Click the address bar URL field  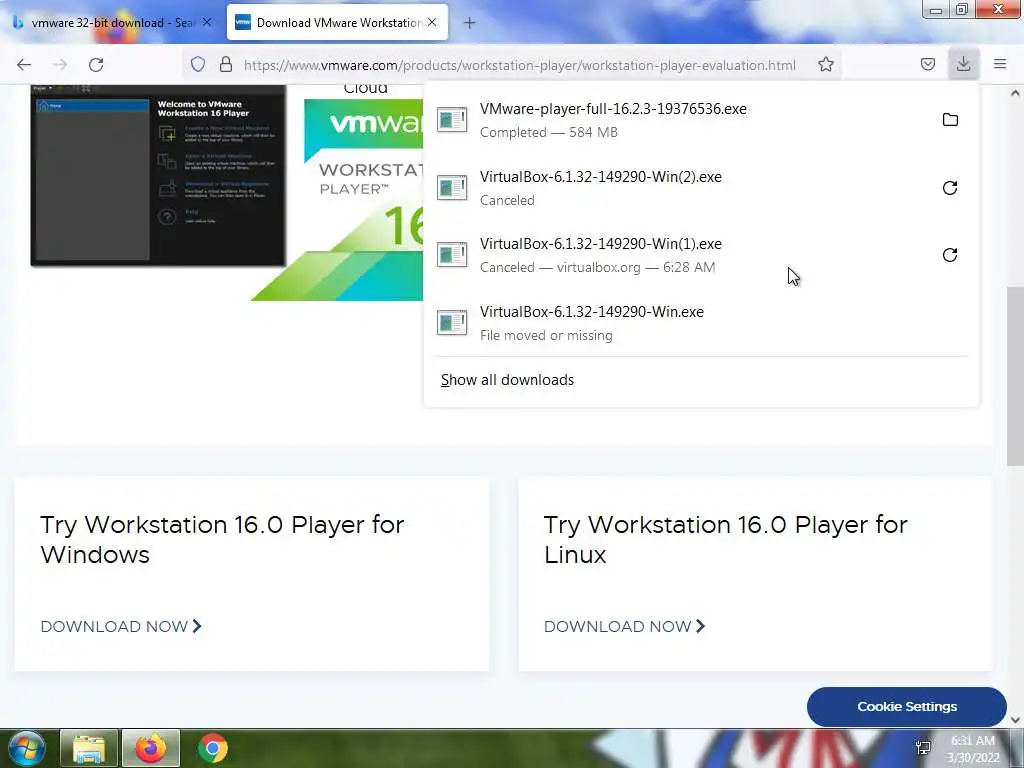519,65
